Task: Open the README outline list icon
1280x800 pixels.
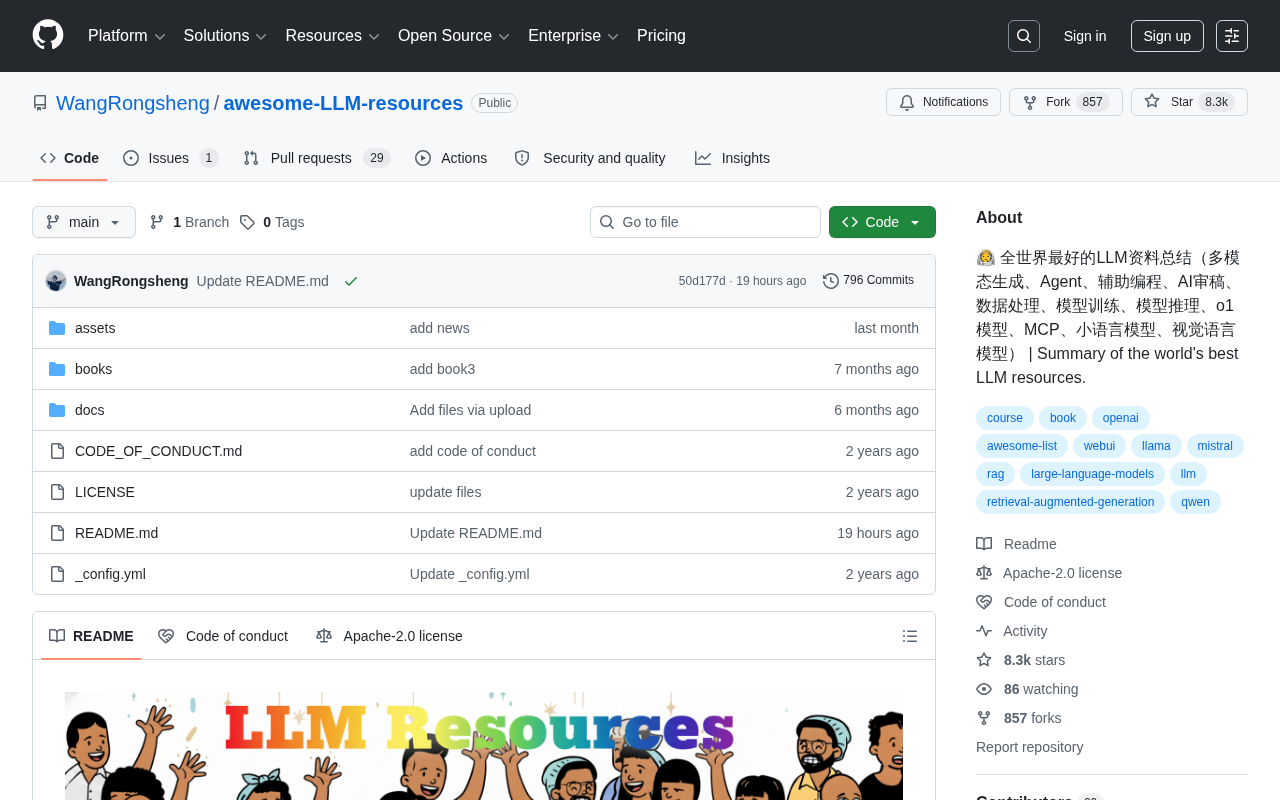Action: pos(910,636)
